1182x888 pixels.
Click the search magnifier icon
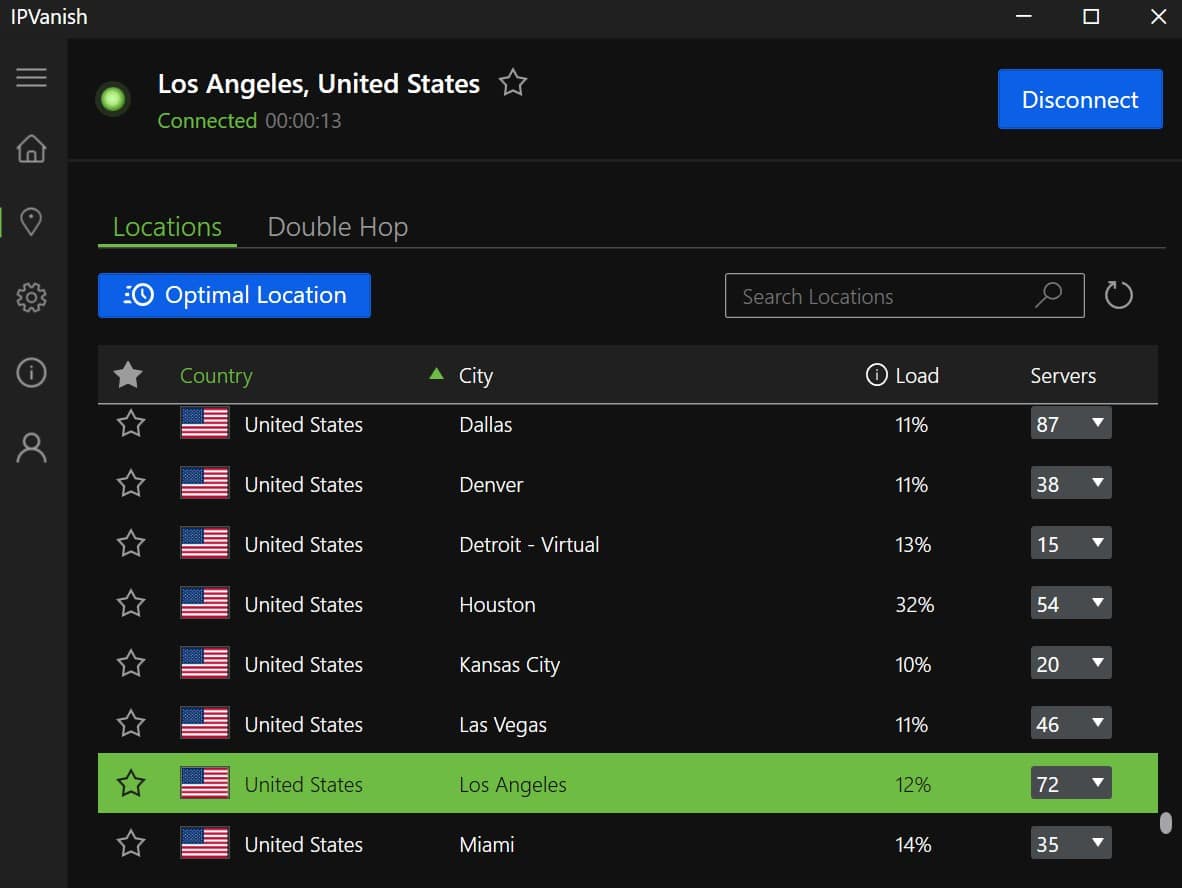click(1049, 295)
